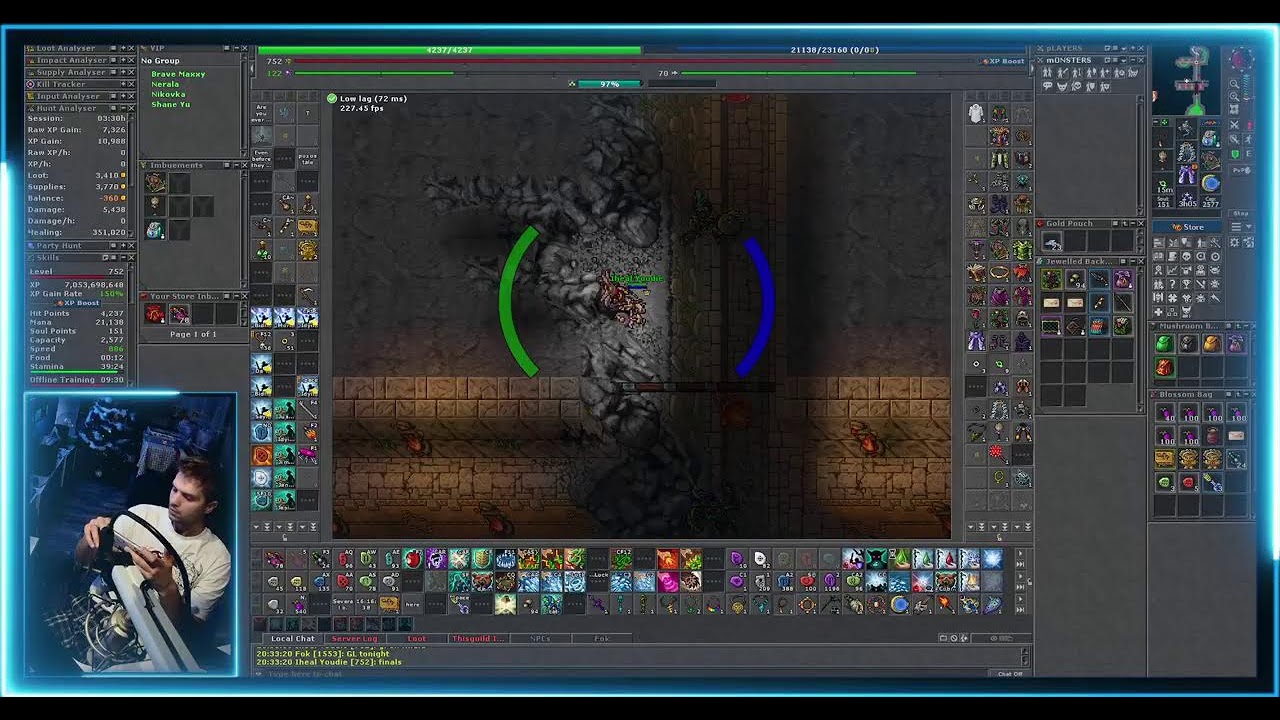Switch to NPCs chat tab
This screenshot has width=1280, height=720.
(540, 638)
